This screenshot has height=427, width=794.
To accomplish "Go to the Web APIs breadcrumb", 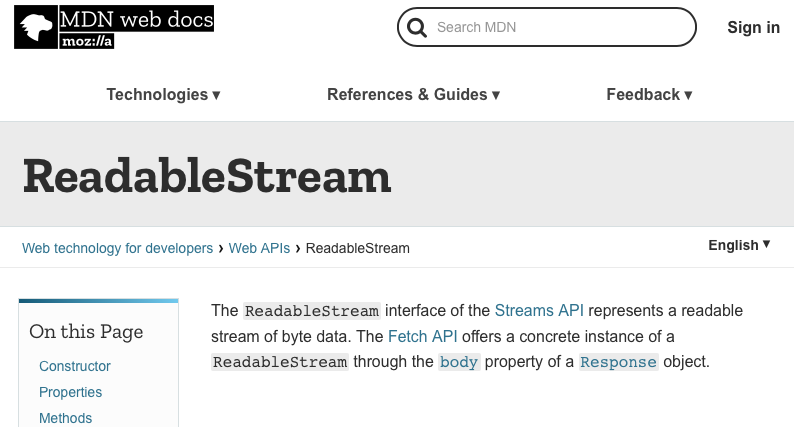I will (x=259, y=248).
